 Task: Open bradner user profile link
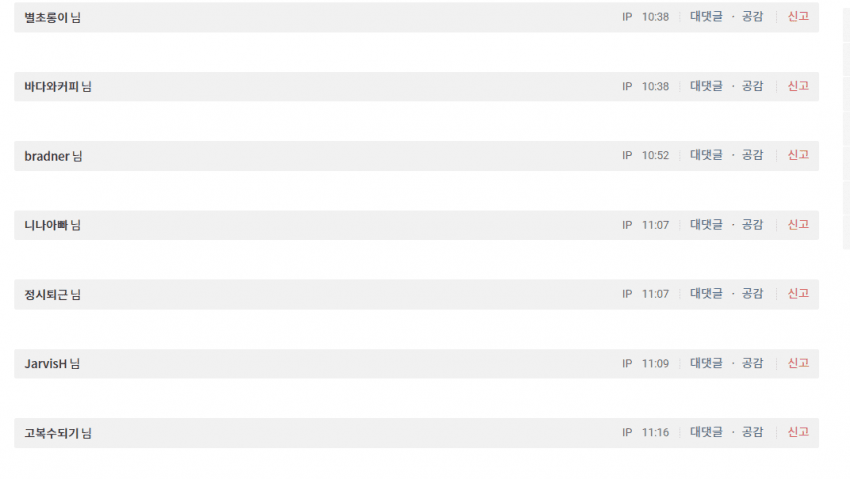point(47,156)
